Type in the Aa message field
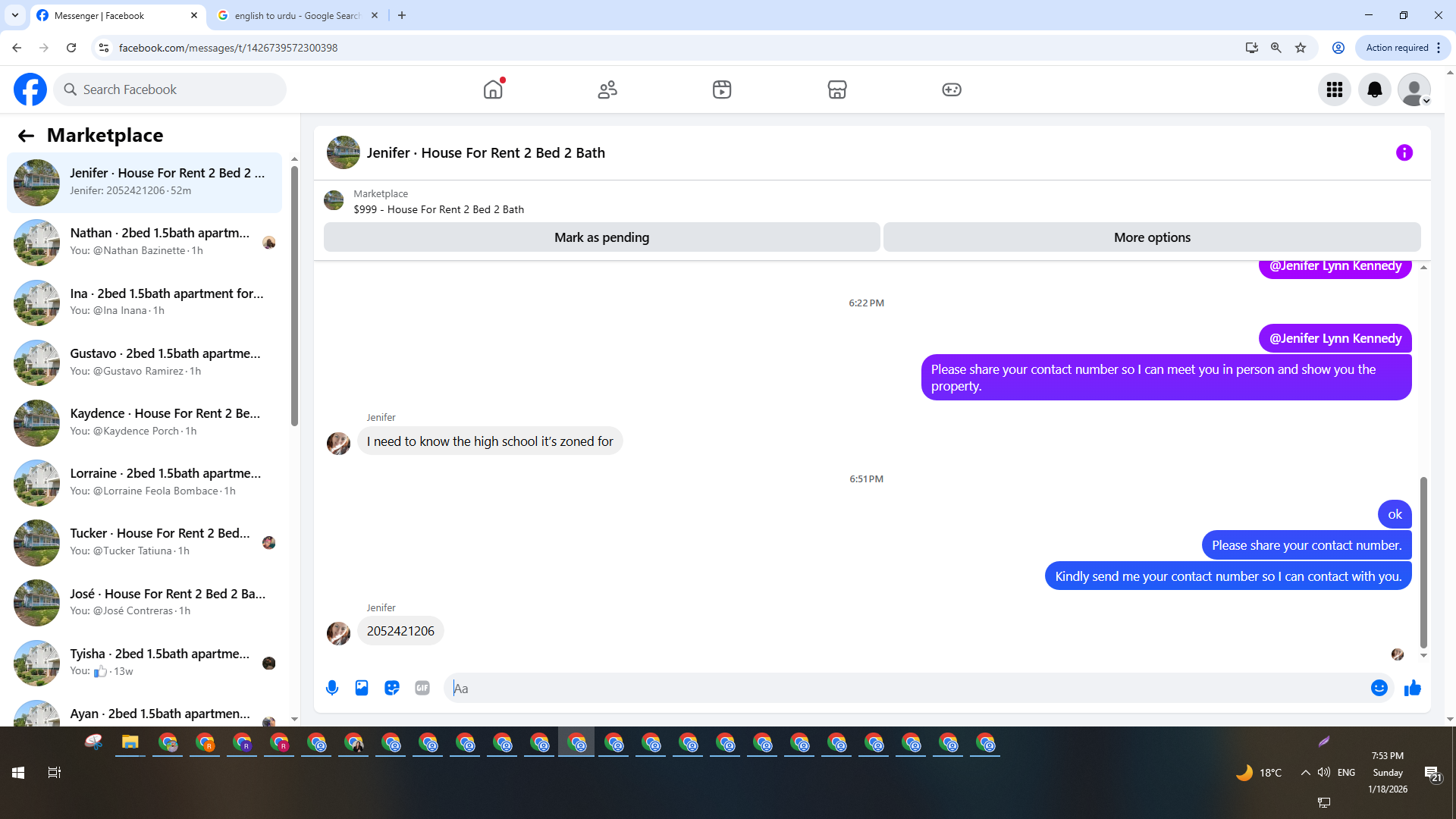 [x=910, y=689]
